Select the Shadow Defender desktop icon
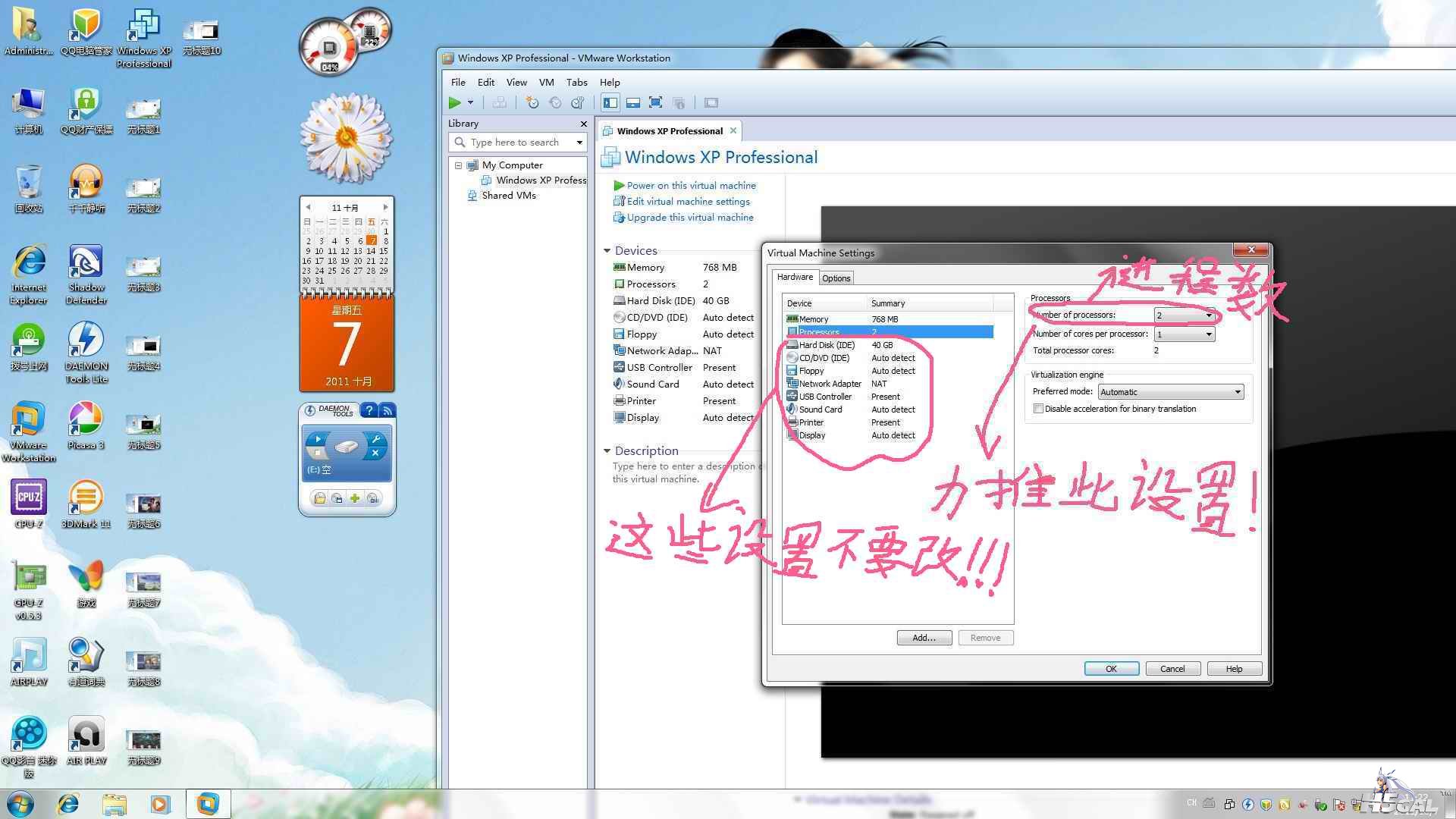The height and width of the screenshot is (819, 1456). (86, 274)
